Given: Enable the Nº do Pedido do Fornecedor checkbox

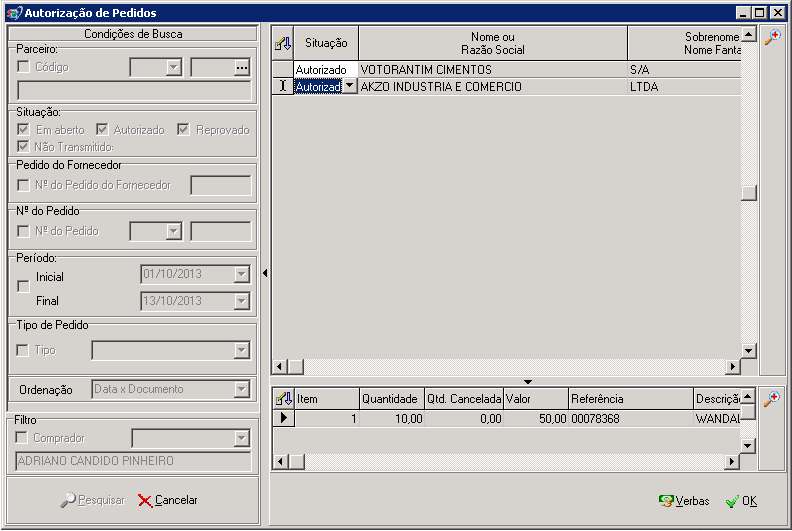Looking at the screenshot, I should click(x=23, y=185).
